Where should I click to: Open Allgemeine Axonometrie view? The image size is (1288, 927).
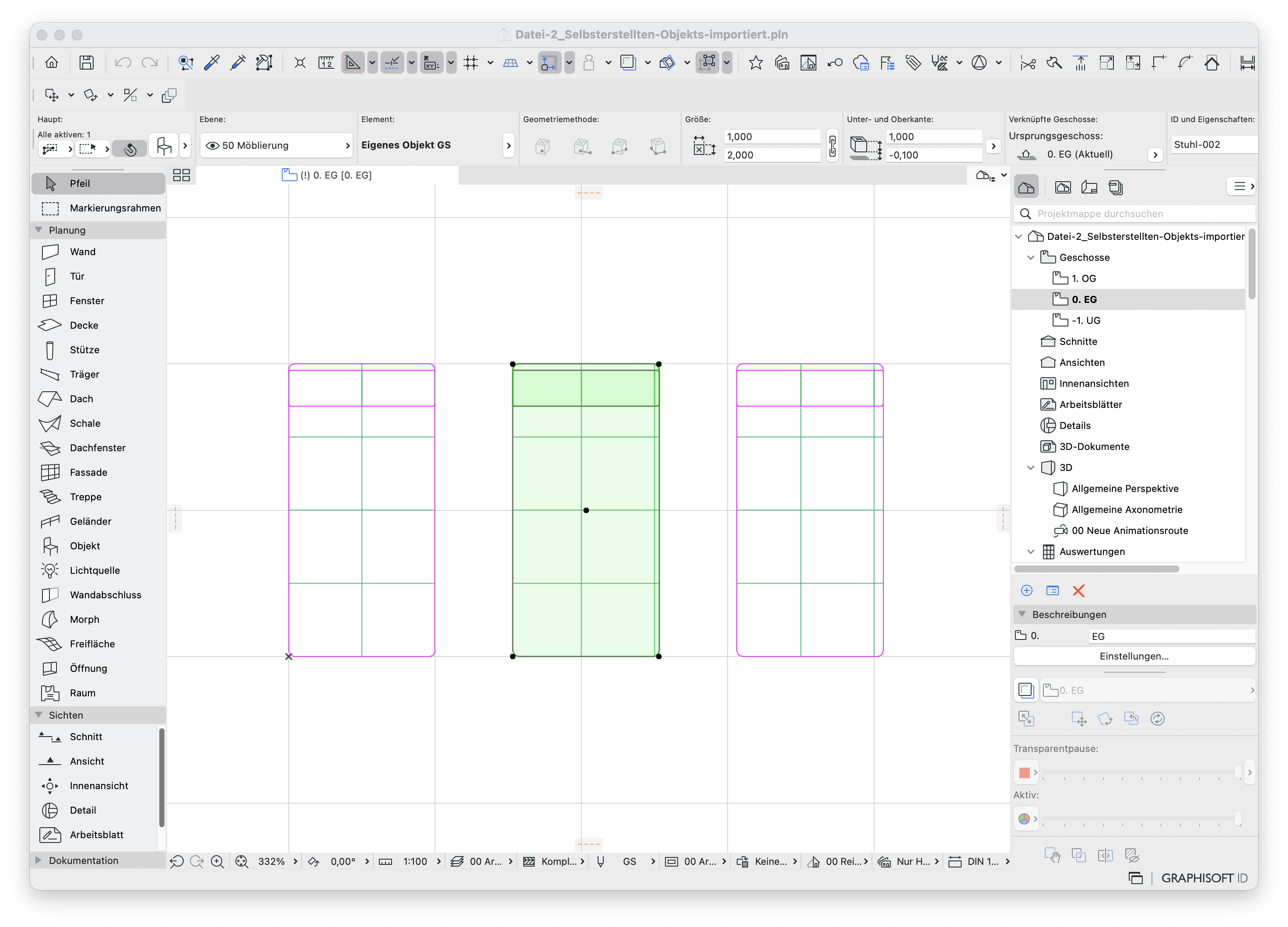point(1128,509)
